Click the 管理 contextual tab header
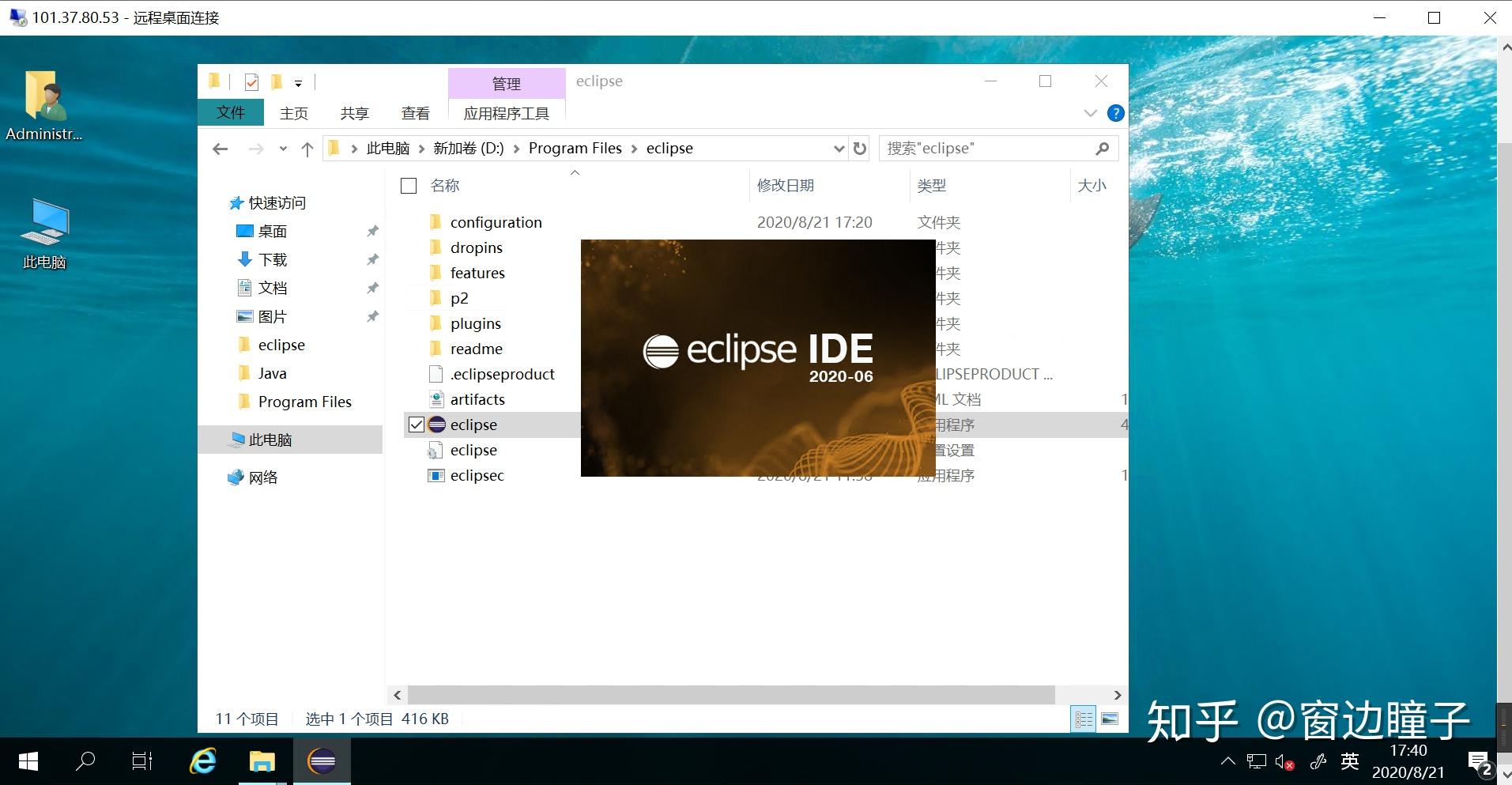 click(507, 83)
